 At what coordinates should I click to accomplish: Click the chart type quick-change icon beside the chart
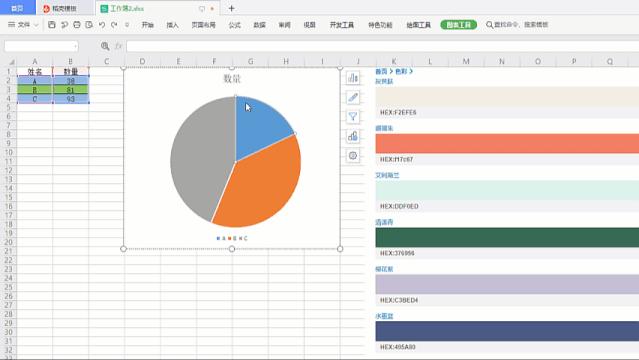coord(353,136)
